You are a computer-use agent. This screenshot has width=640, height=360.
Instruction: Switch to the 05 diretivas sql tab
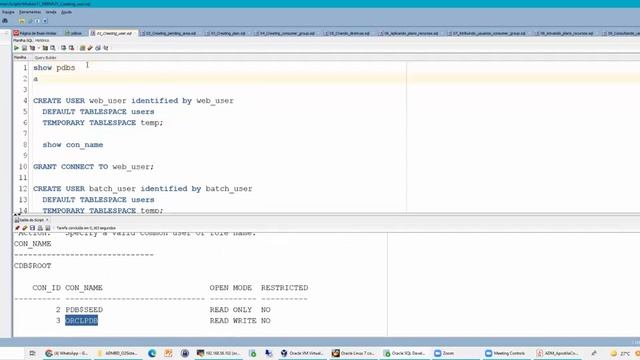pyautogui.click(x=347, y=33)
